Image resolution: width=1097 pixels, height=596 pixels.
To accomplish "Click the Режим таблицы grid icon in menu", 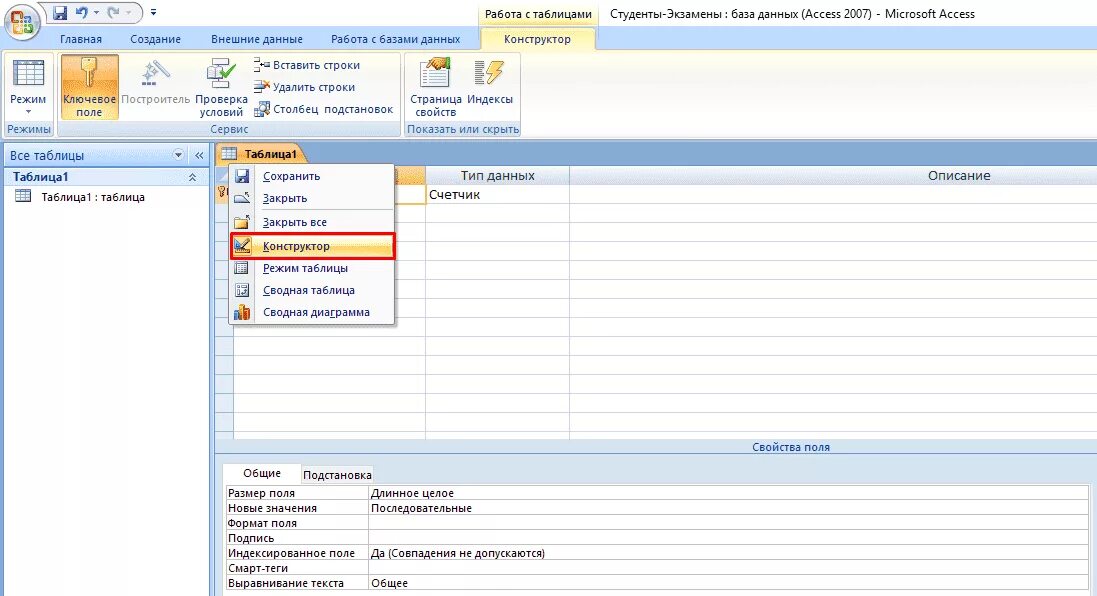I will 242,268.
